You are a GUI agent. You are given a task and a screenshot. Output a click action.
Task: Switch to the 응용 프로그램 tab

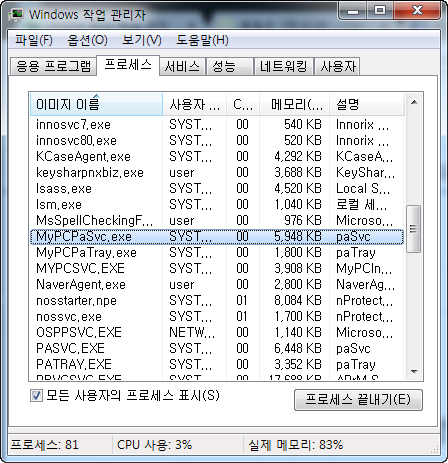(53, 66)
